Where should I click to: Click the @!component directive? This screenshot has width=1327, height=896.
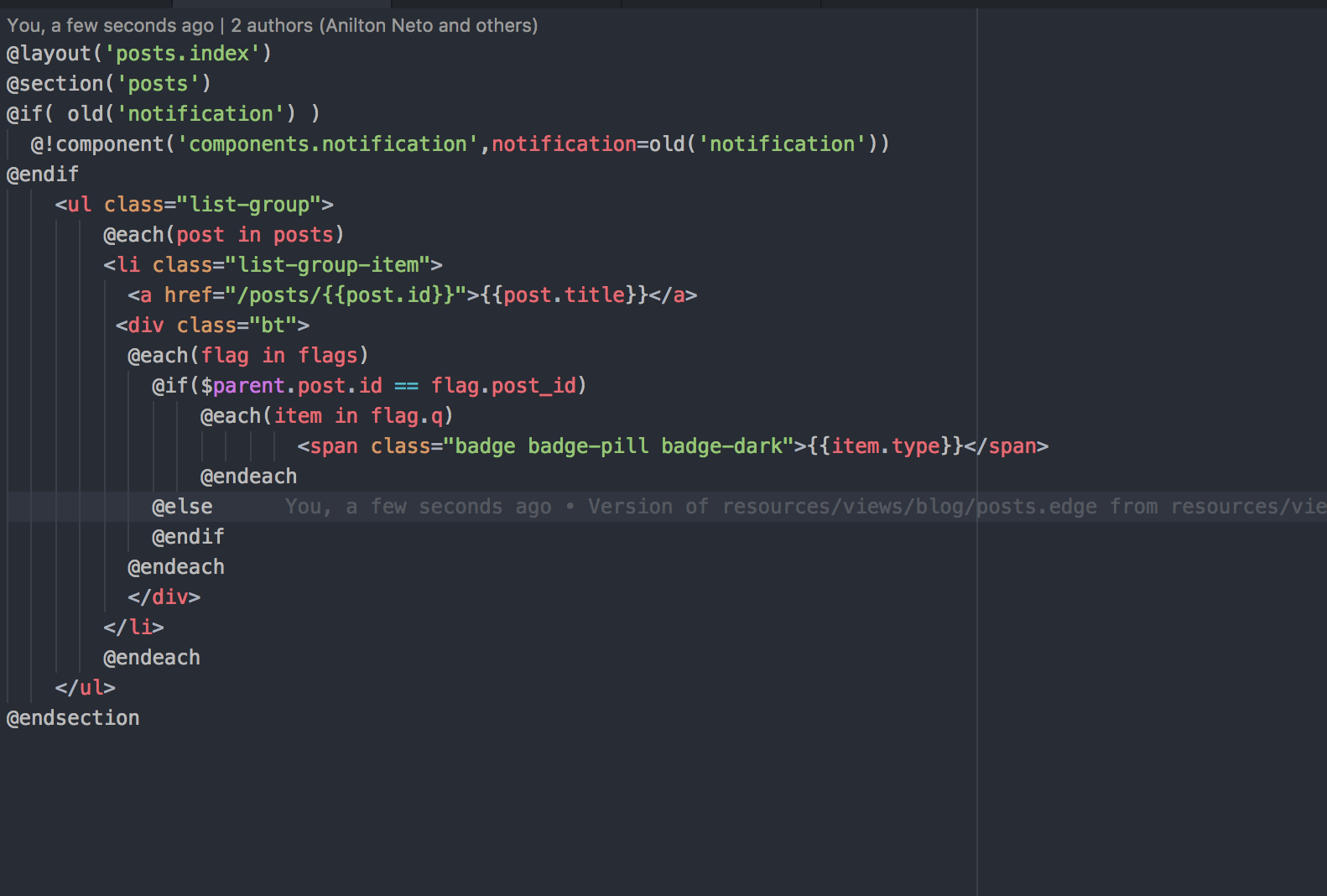click(x=97, y=144)
